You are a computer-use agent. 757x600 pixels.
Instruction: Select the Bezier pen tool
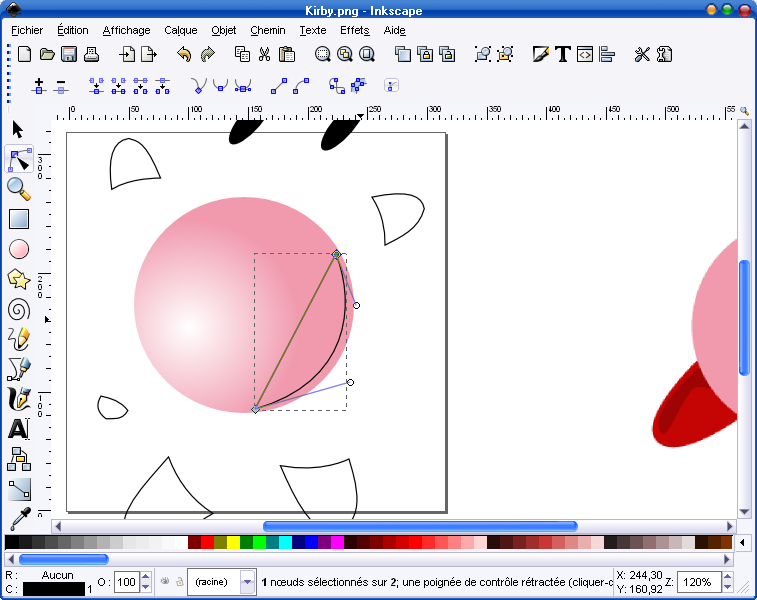[19, 369]
